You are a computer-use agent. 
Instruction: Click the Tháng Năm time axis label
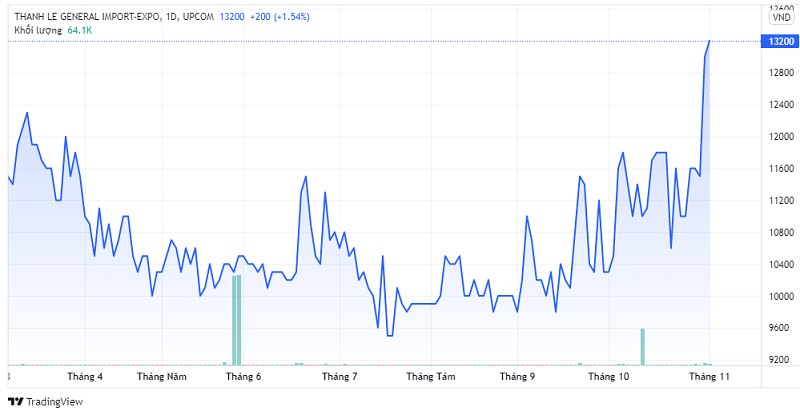pos(162,377)
